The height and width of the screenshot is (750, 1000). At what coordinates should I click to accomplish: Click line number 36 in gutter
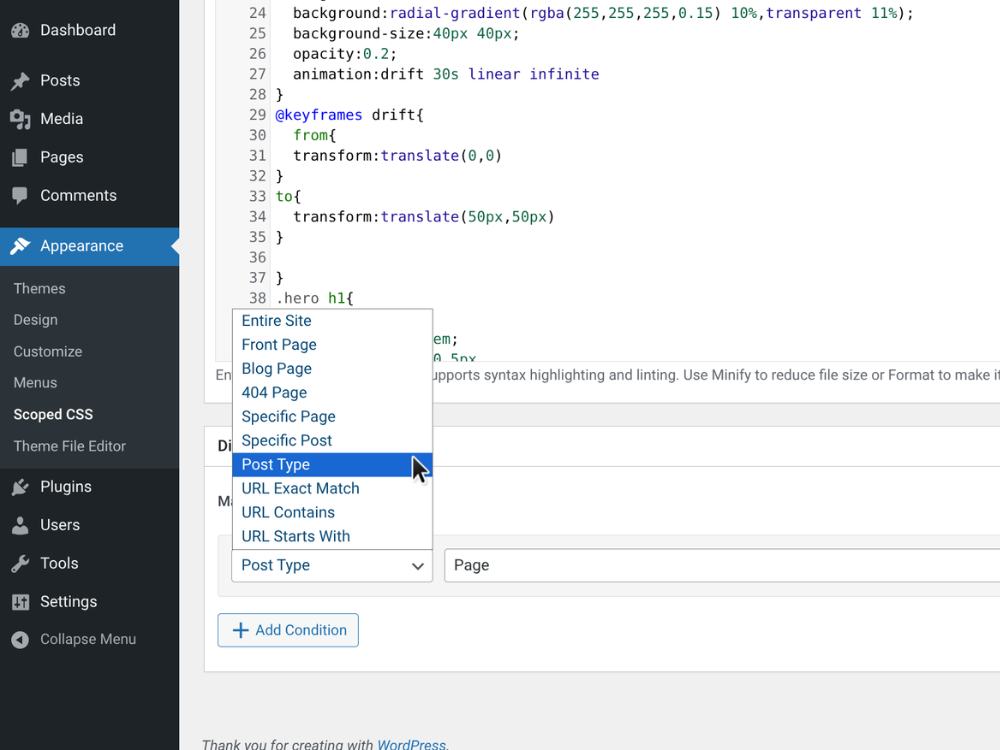coord(258,258)
